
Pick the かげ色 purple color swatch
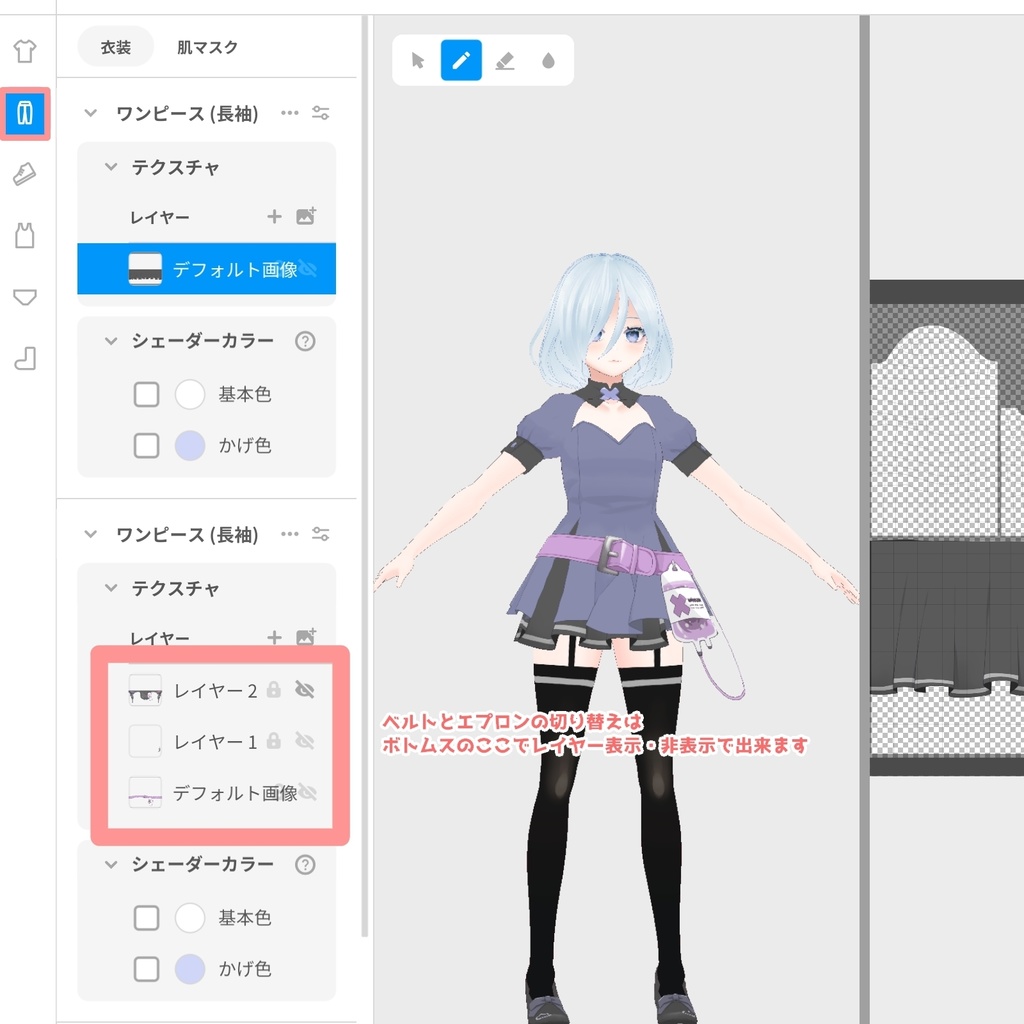click(190, 446)
